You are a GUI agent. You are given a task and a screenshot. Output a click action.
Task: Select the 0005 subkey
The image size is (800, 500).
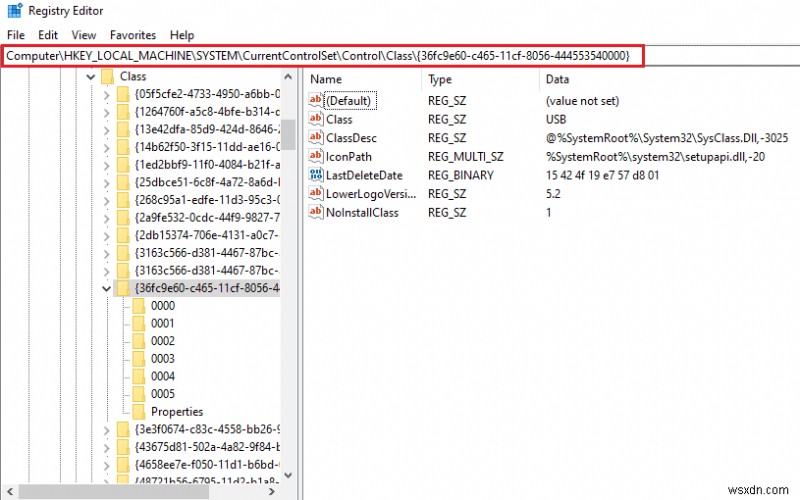click(x=163, y=394)
